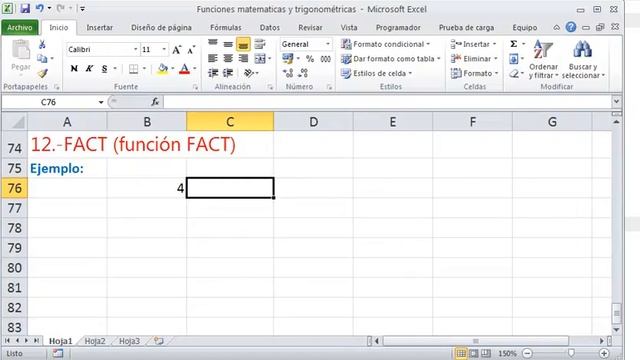The image size is (640, 360).
Task: Toggle italic formatting (K)
Action: 89,69
